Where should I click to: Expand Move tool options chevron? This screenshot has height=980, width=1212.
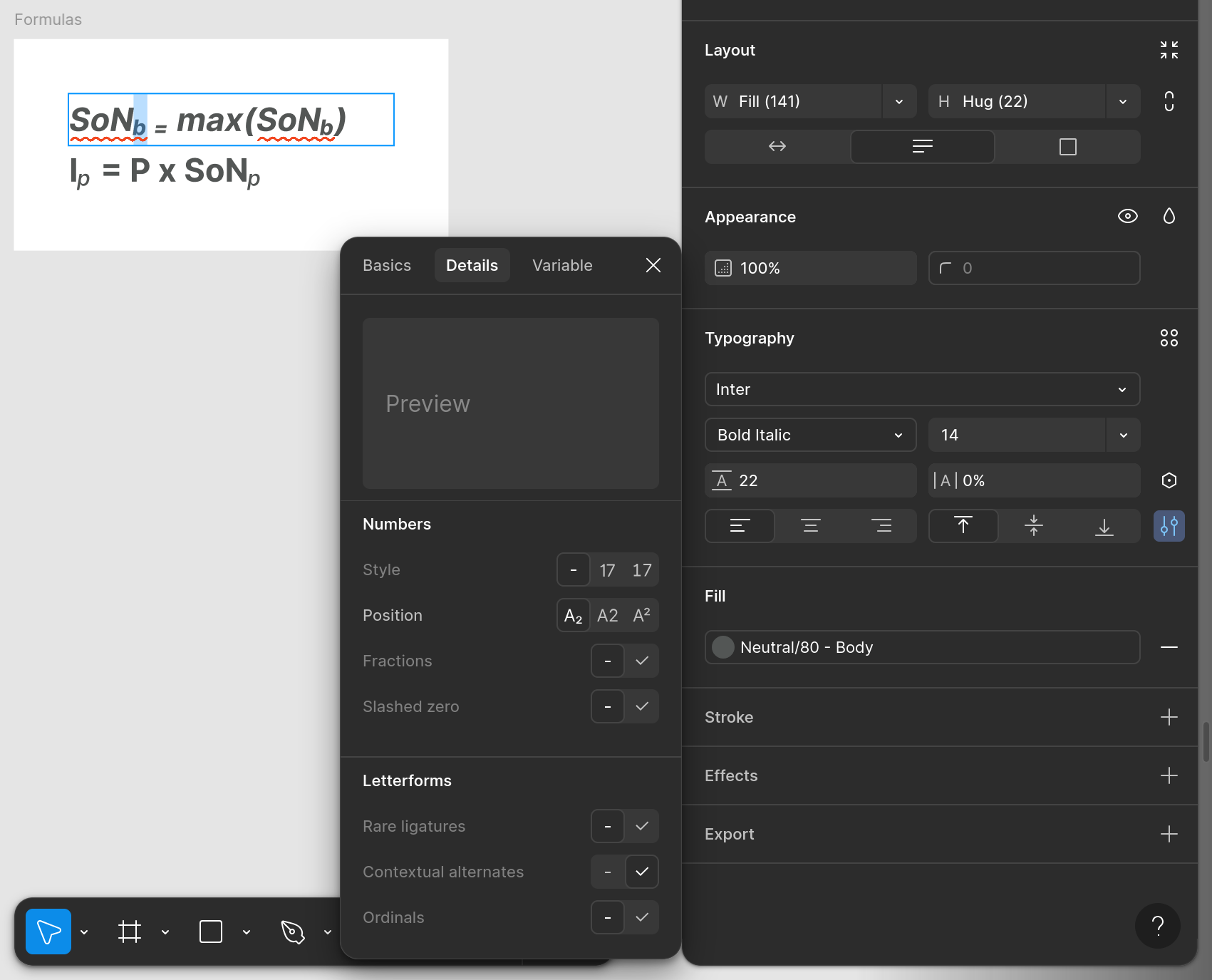click(84, 932)
